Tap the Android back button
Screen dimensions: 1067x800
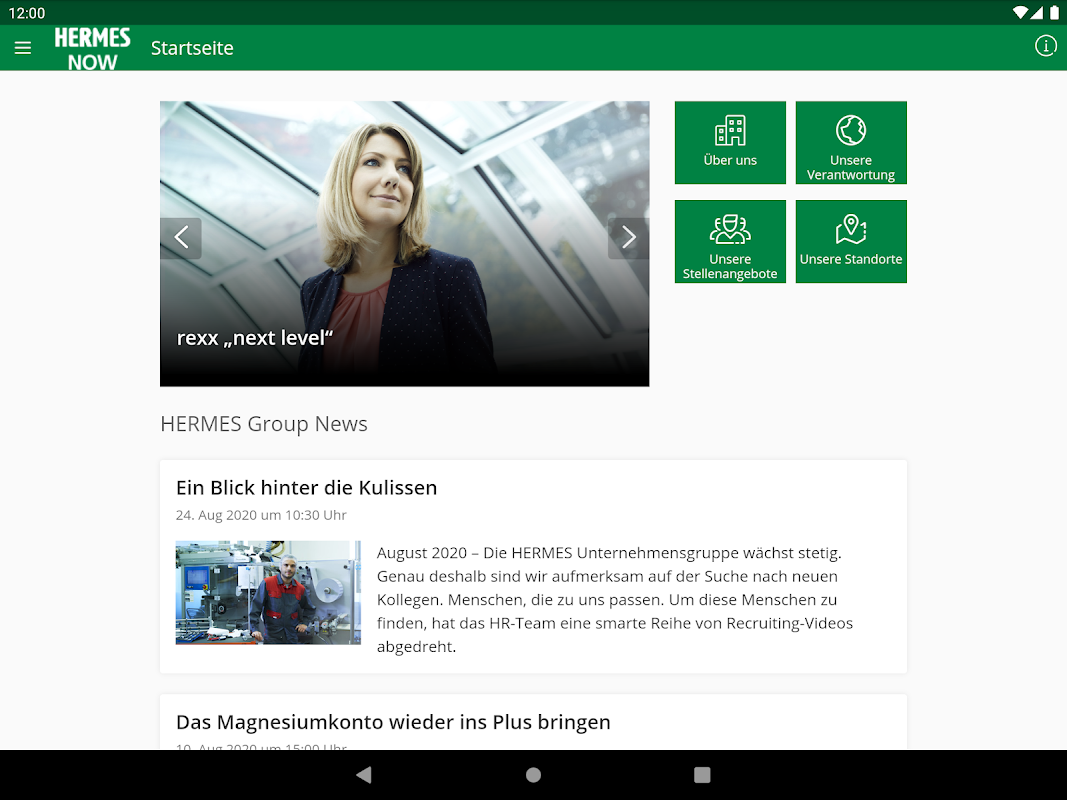point(364,775)
